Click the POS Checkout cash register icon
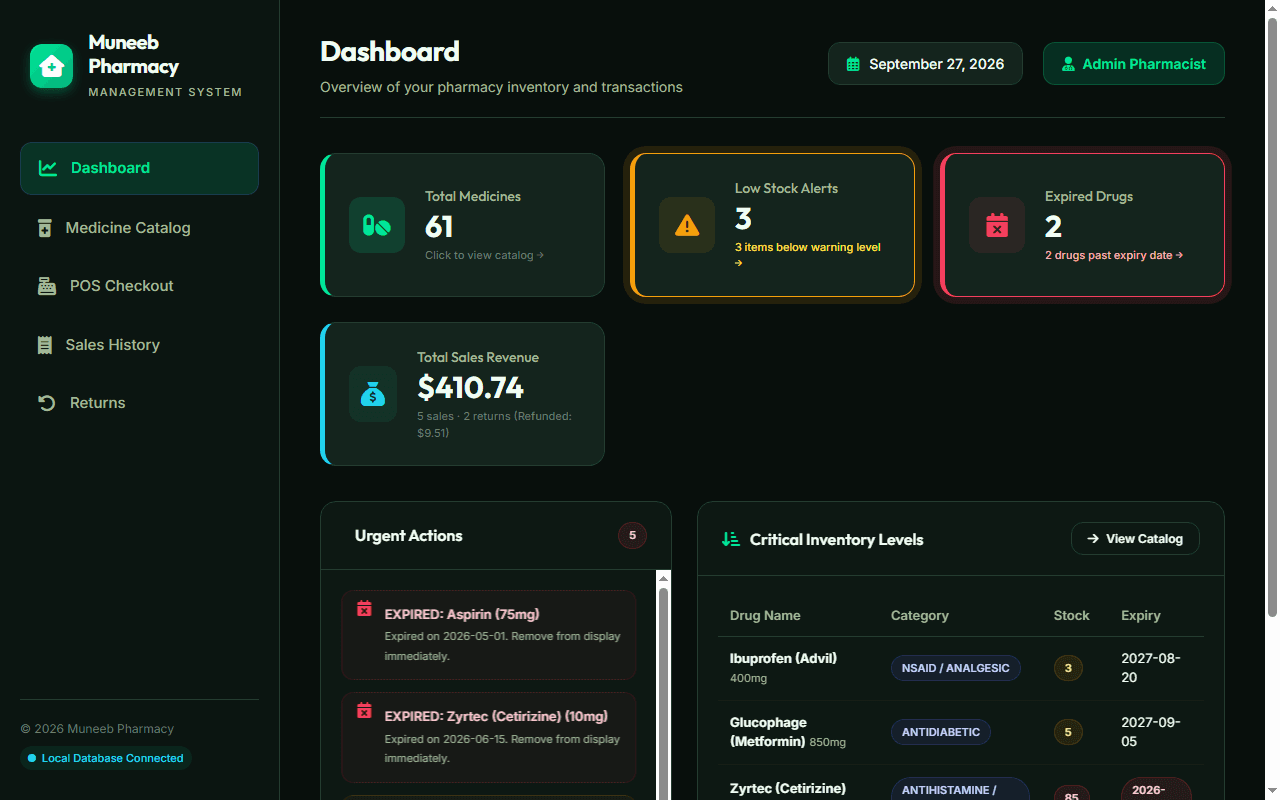 click(x=47, y=286)
